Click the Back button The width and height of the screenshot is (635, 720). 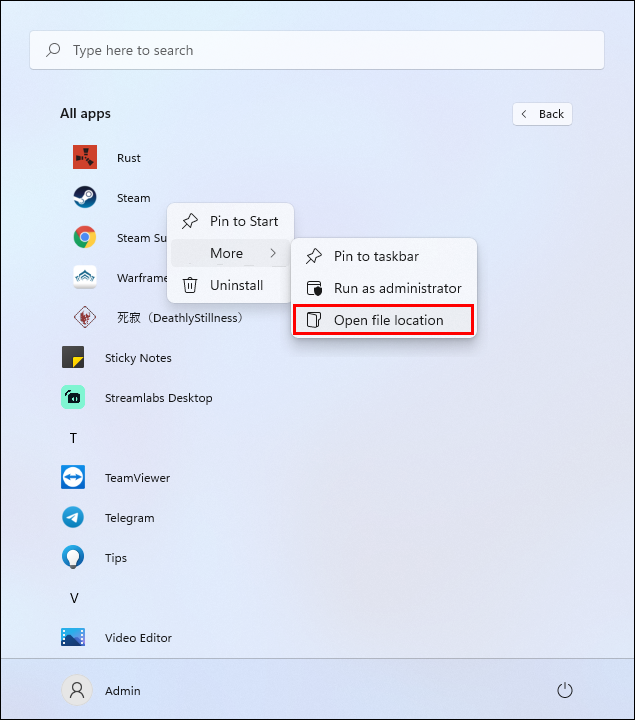point(542,114)
